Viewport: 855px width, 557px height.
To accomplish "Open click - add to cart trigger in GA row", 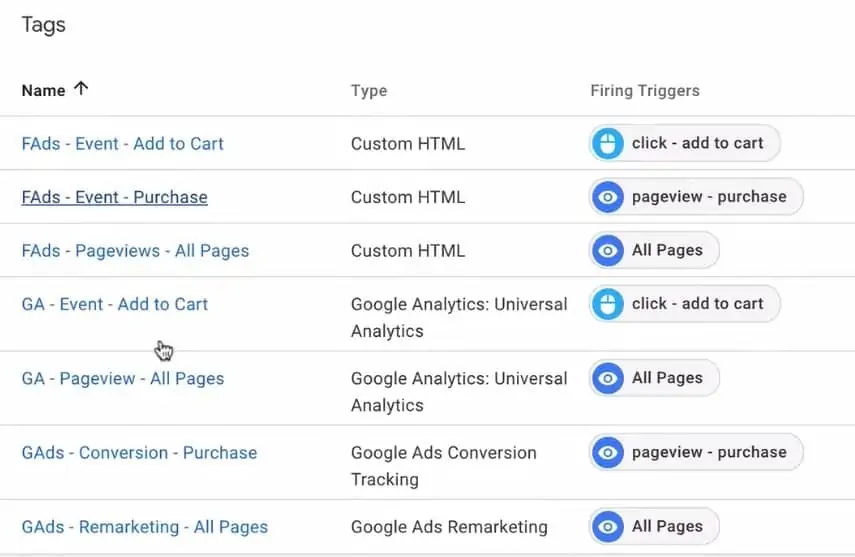I will click(x=685, y=304).
